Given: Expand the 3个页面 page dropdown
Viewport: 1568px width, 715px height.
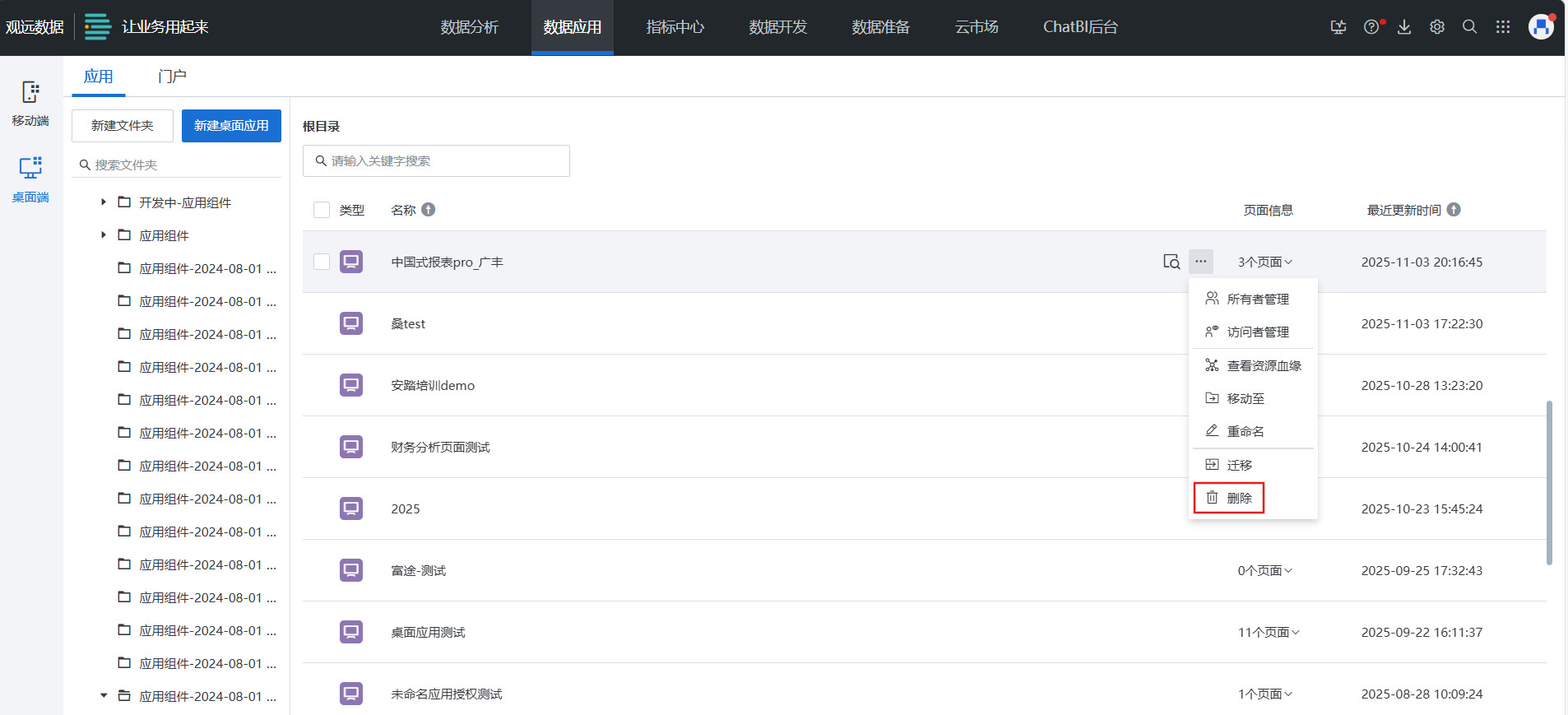Looking at the screenshot, I should (x=1264, y=262).
